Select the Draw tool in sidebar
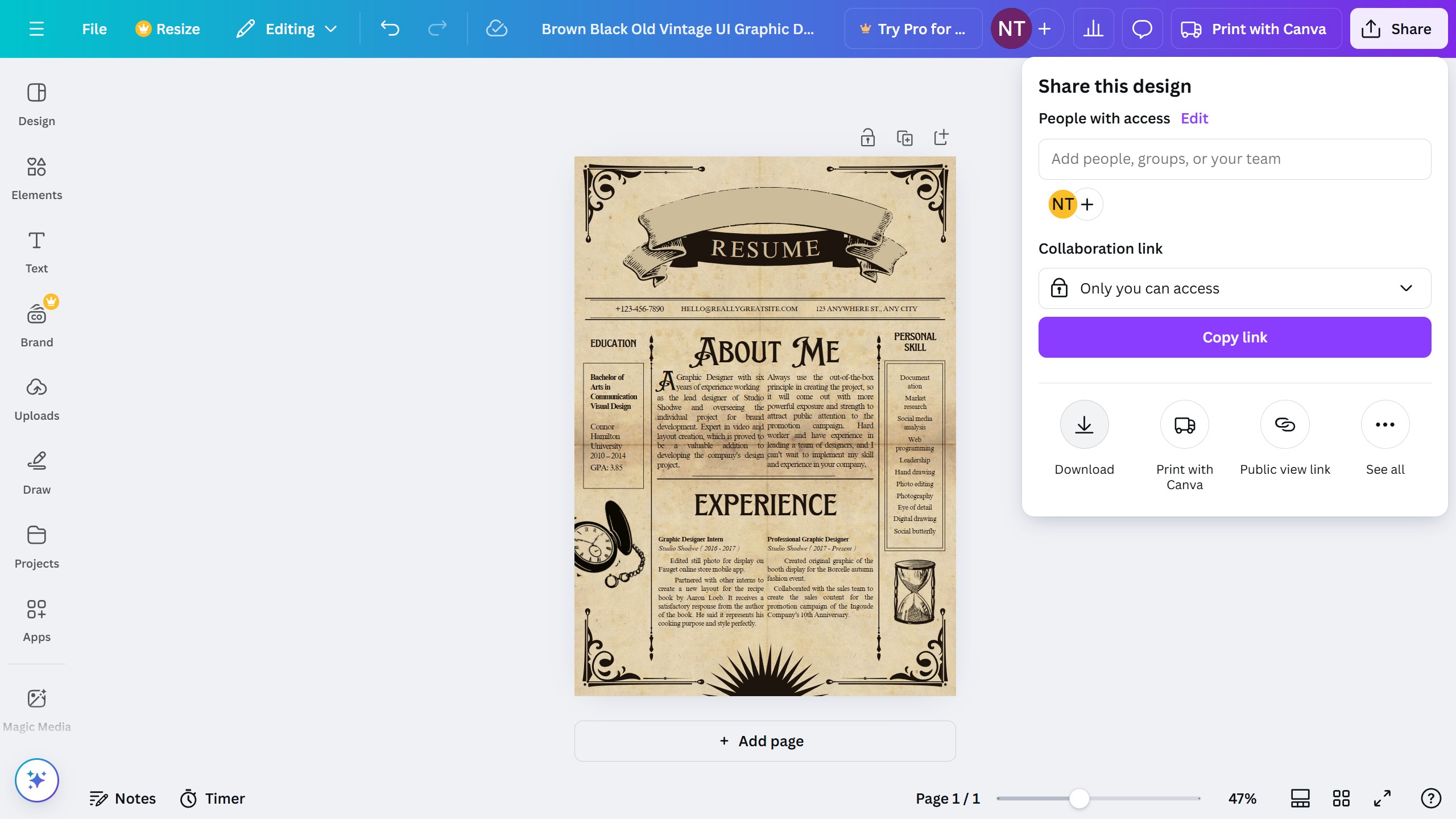Screen dimensions: 1456x819 click(x=36, y=473)
